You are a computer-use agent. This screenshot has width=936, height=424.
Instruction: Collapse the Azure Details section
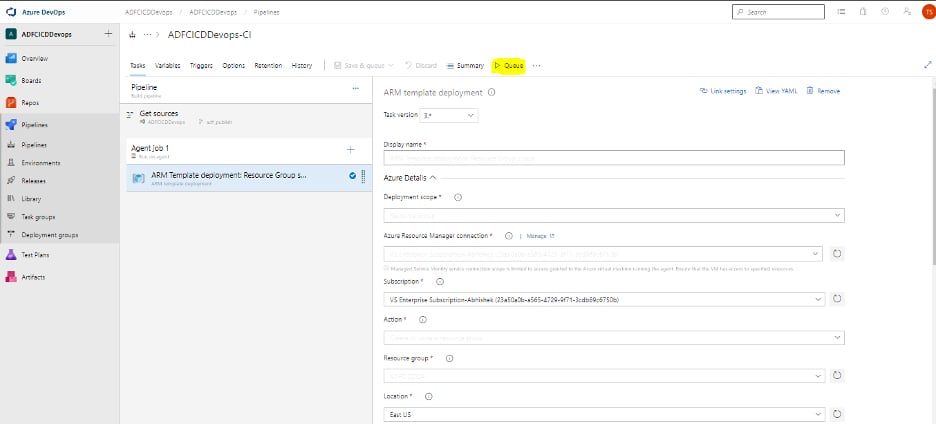410,178
